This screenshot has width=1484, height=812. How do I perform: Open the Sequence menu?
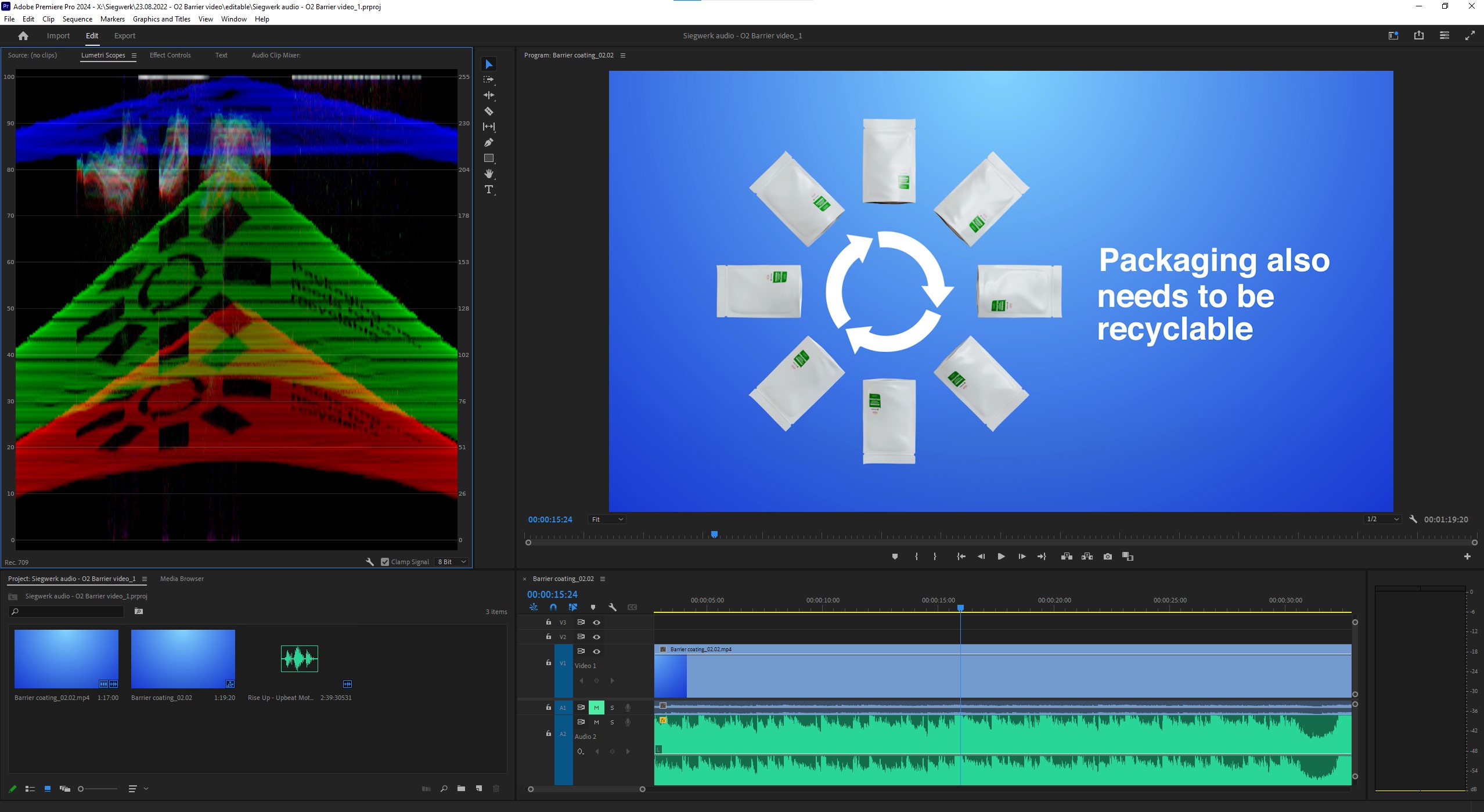(x=77, y=19)
